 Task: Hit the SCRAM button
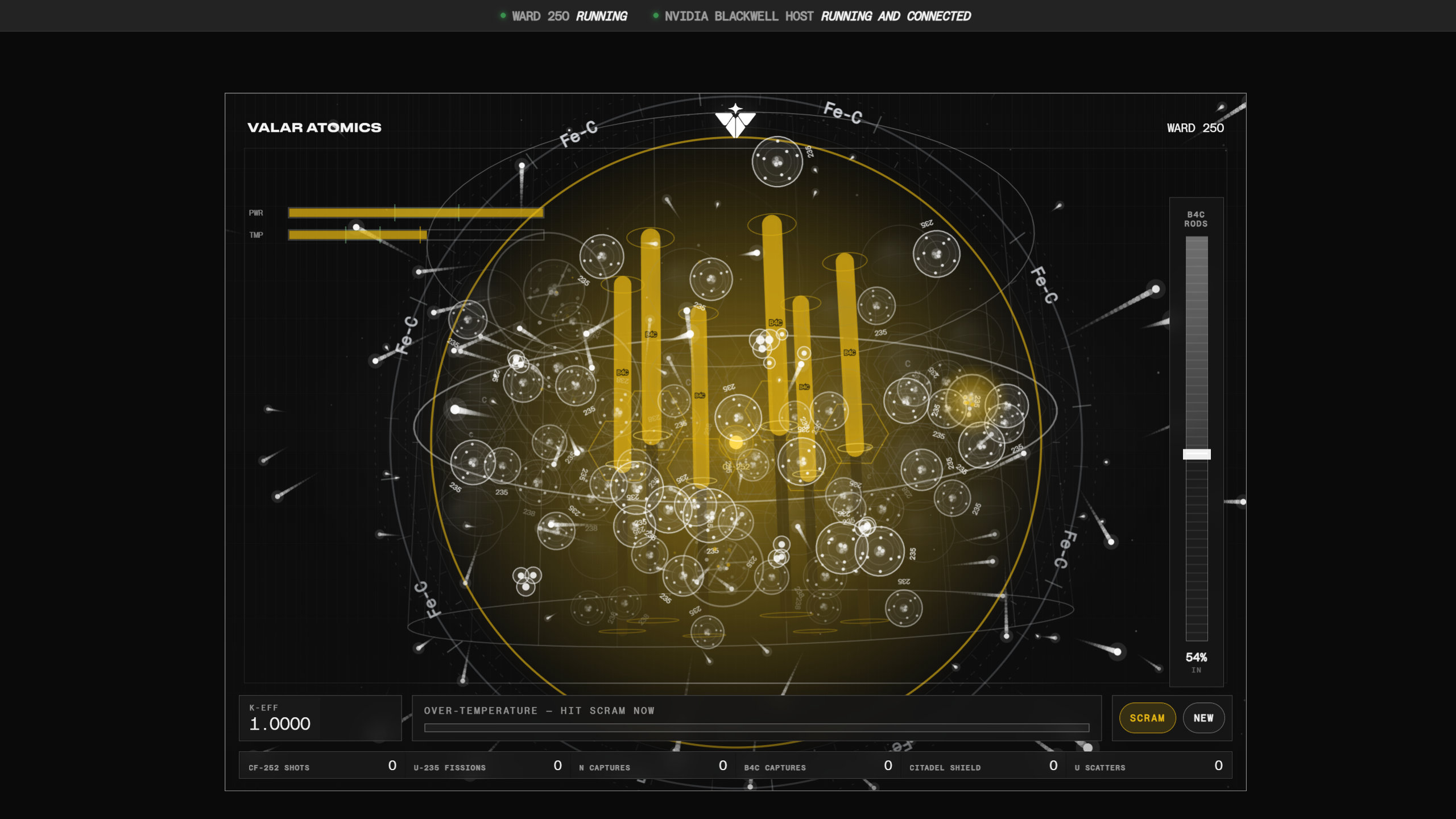[1147, 718]
